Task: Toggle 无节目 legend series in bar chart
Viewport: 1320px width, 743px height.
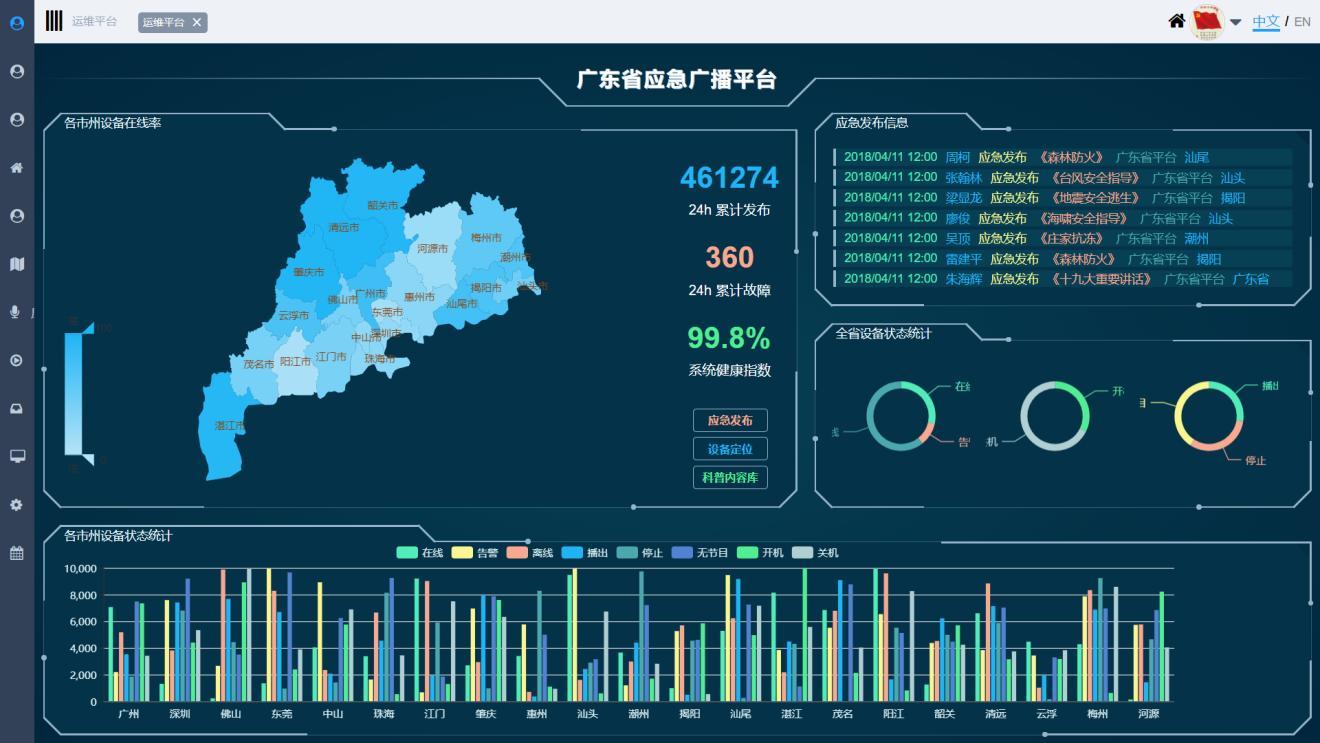Action: click(701, 552)
